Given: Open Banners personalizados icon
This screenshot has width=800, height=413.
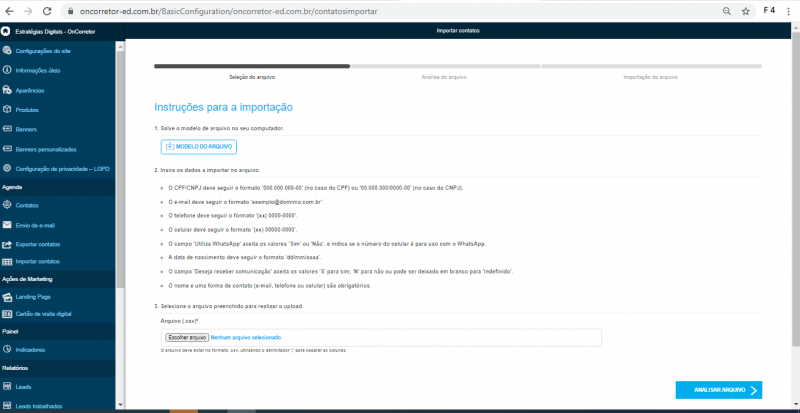Looking at the screenshot, I should point(7,149).
